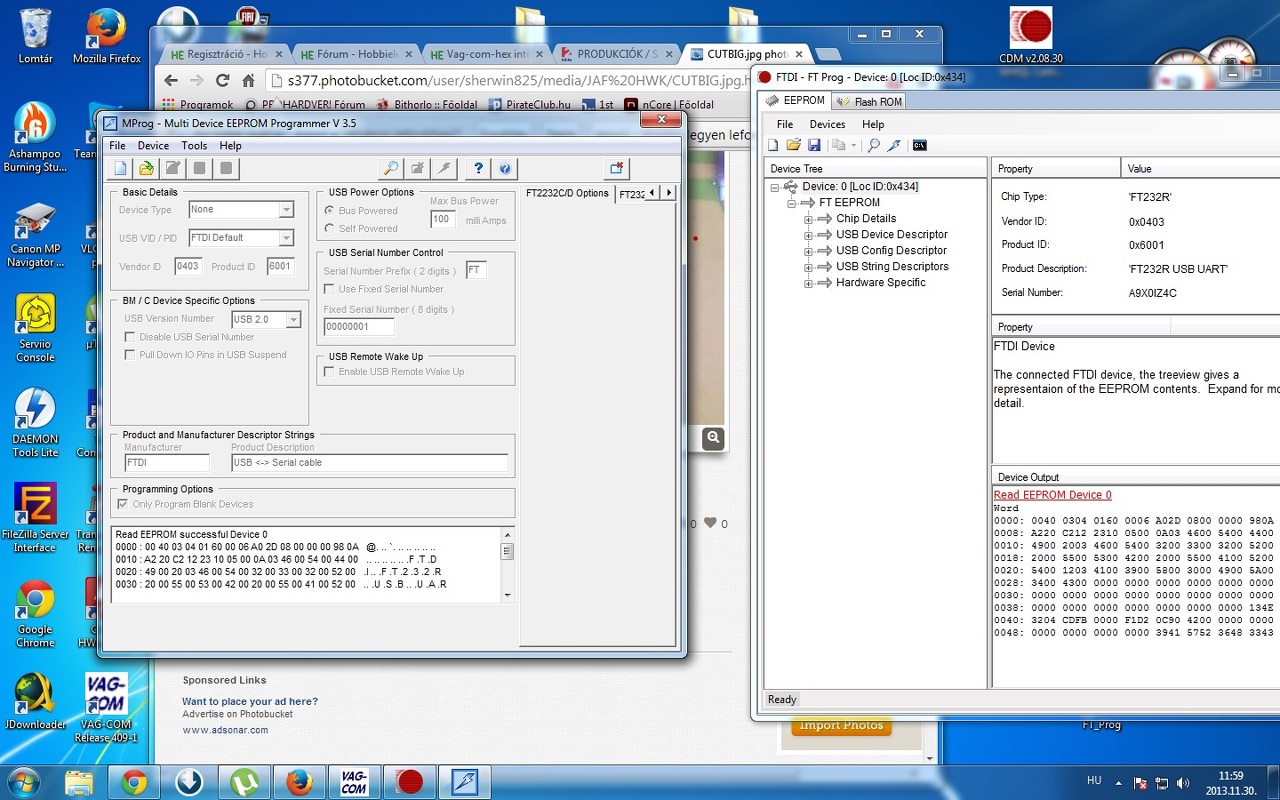
Task: Click the volume speaker icon in the system tray
Action: 1184,781
